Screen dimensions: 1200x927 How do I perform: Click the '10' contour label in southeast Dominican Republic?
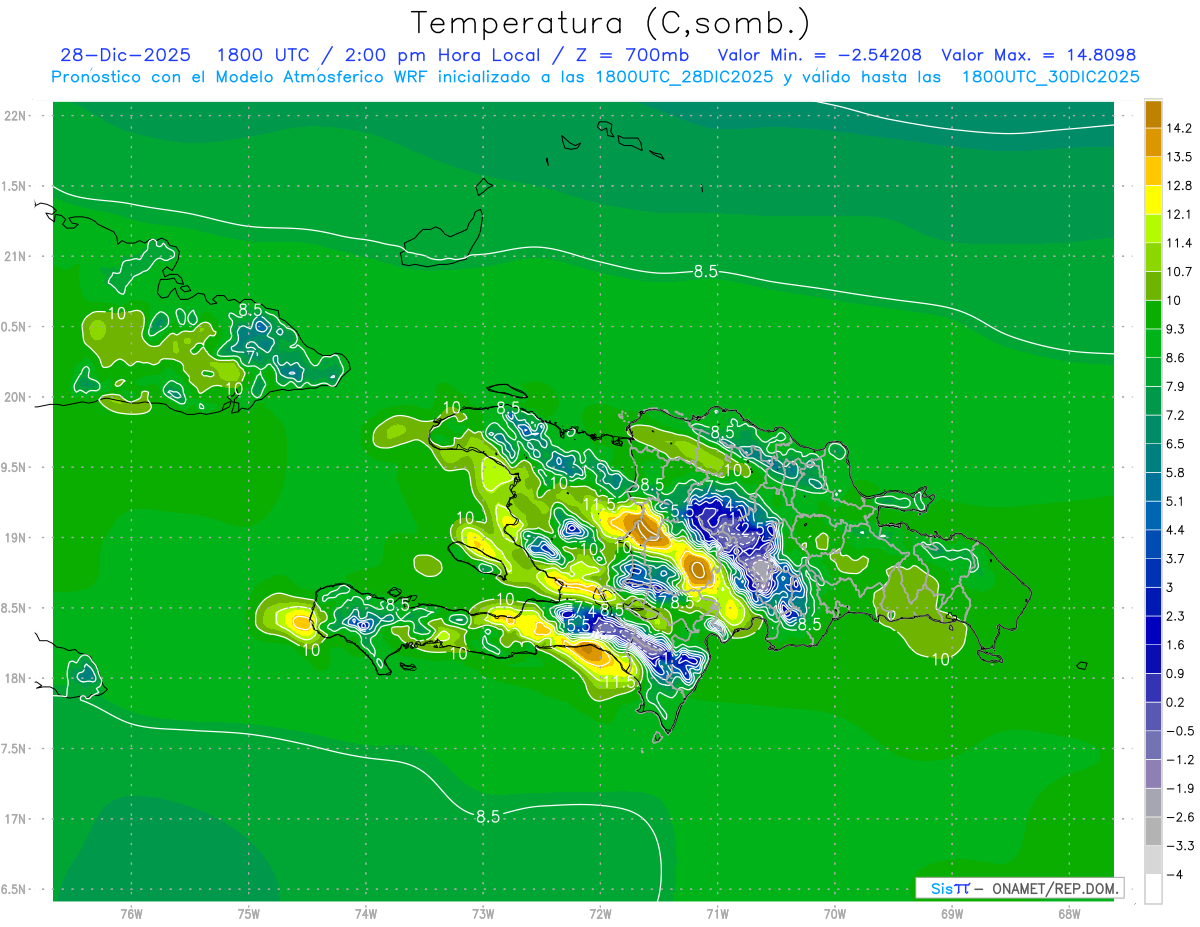[941, 660]
